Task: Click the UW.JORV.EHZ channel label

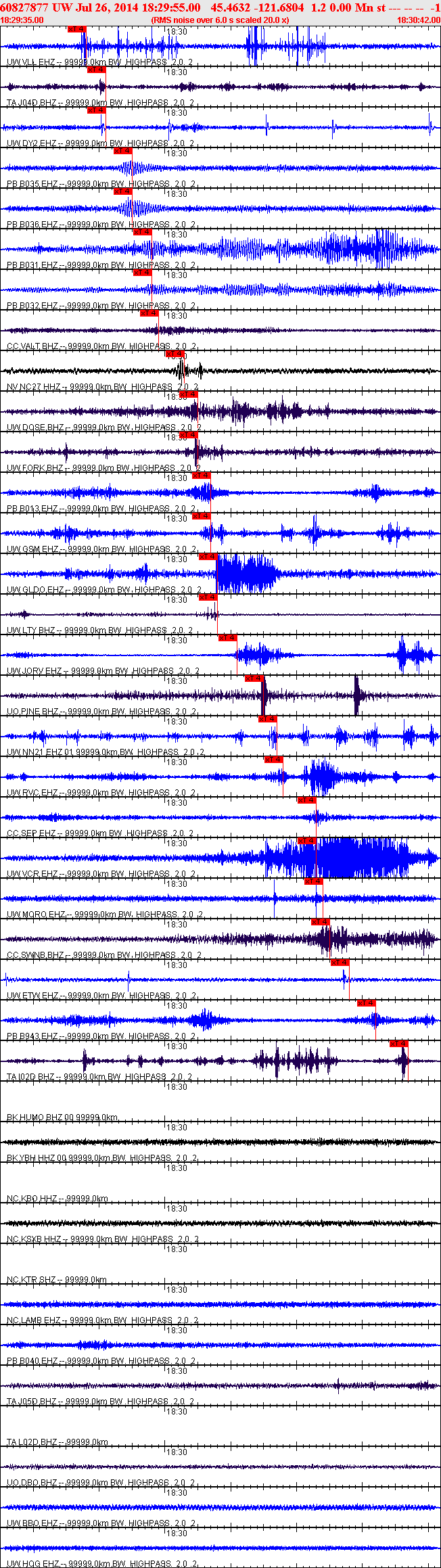Action: [34, 671]
